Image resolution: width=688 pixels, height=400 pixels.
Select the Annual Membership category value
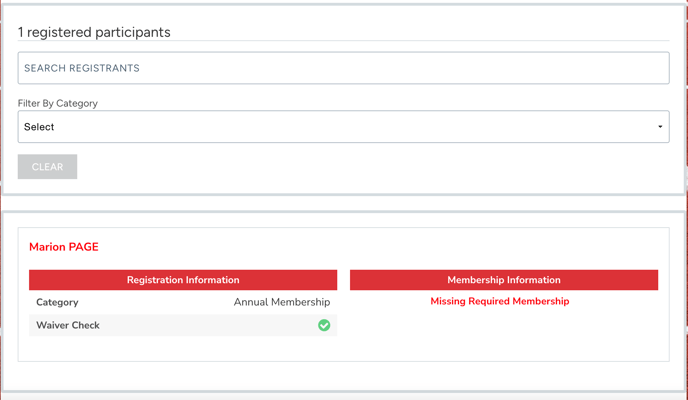click(282, 302)
